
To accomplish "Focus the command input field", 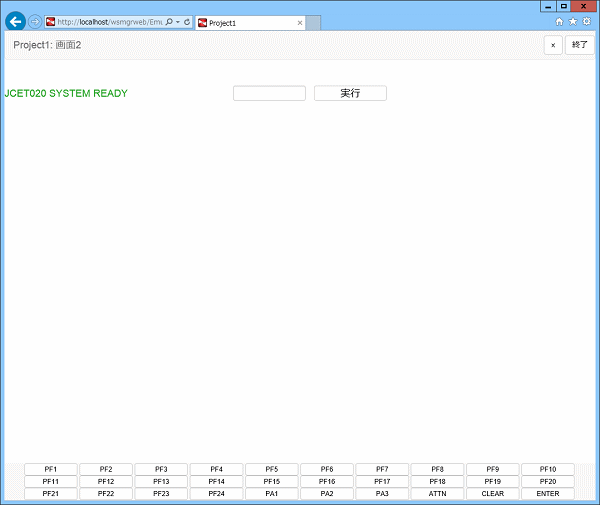I will (269, 93).
